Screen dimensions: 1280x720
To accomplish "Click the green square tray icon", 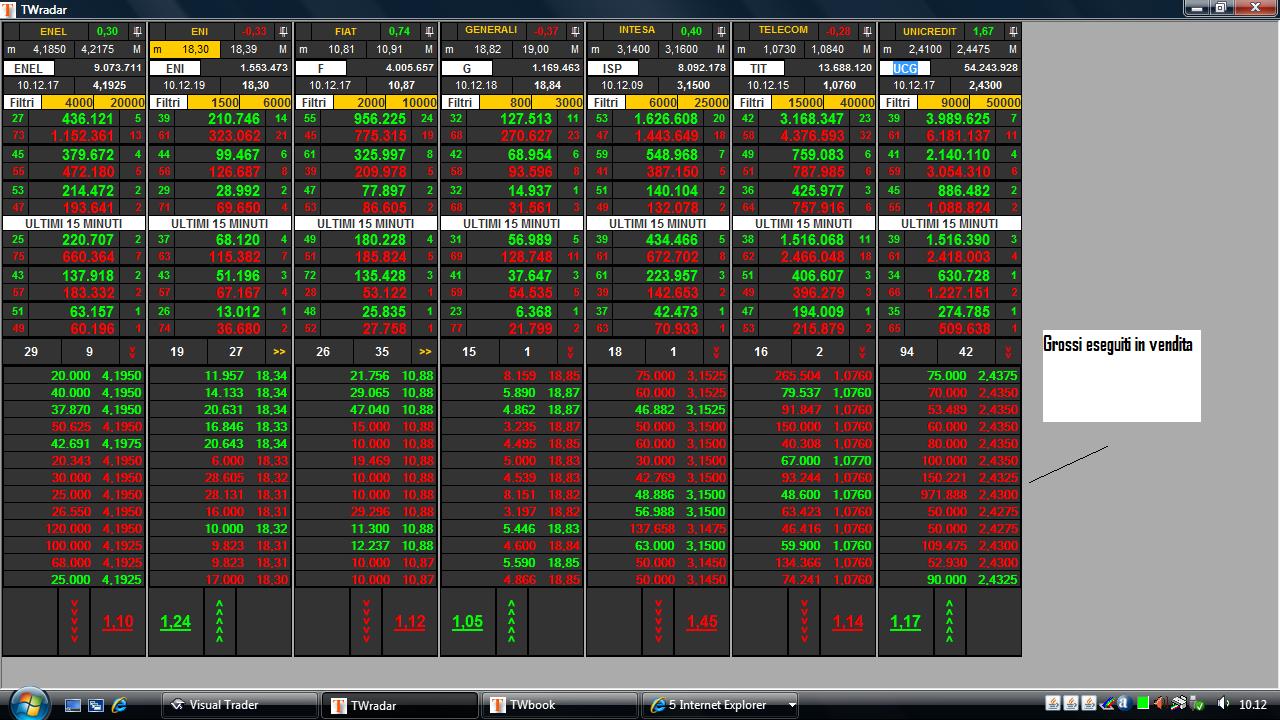I will point(1143,704).
